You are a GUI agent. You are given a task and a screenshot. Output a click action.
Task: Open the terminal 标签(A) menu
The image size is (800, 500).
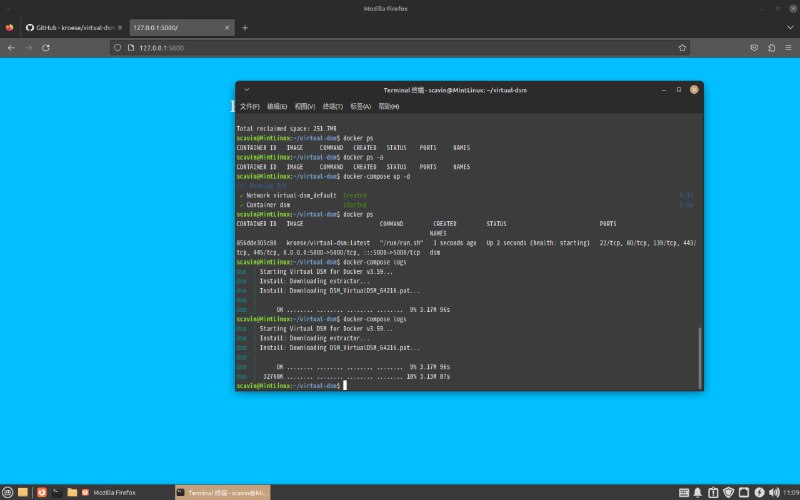360,107
